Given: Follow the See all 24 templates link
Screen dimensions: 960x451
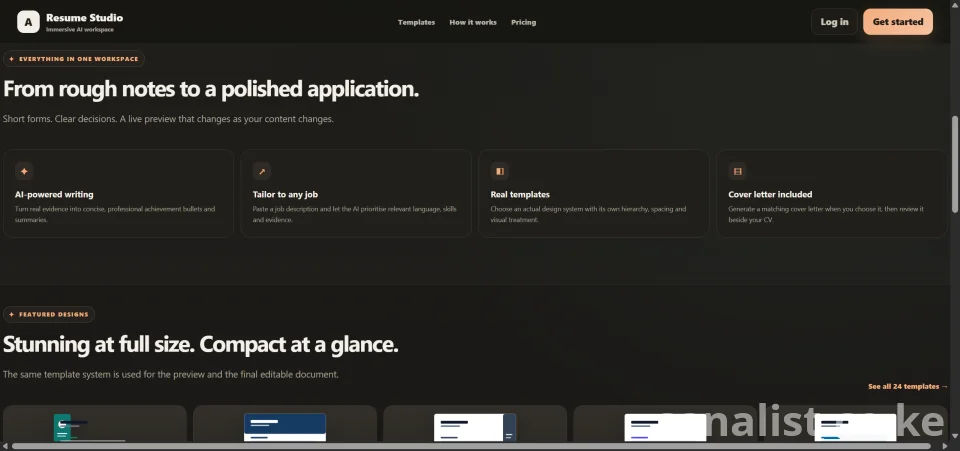Looking at the screenshot, I should coord(908,387).
